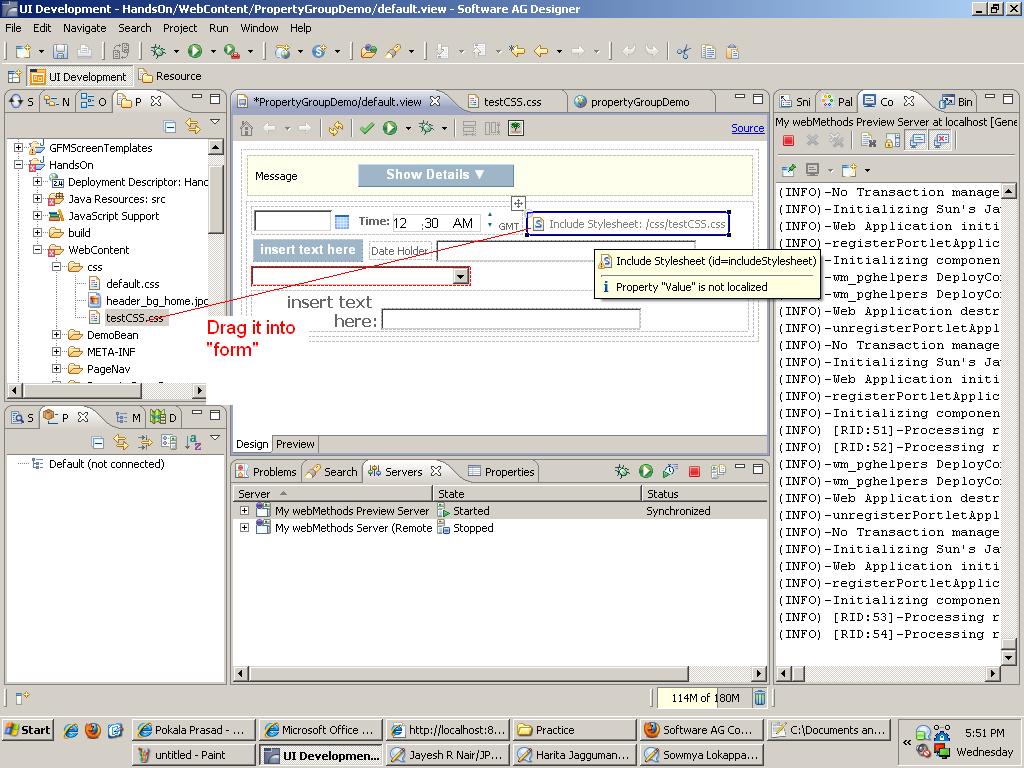Click the green Run icon in main toolbar
The height and width of the screenshot is (768, 1024).
point(195,52)
